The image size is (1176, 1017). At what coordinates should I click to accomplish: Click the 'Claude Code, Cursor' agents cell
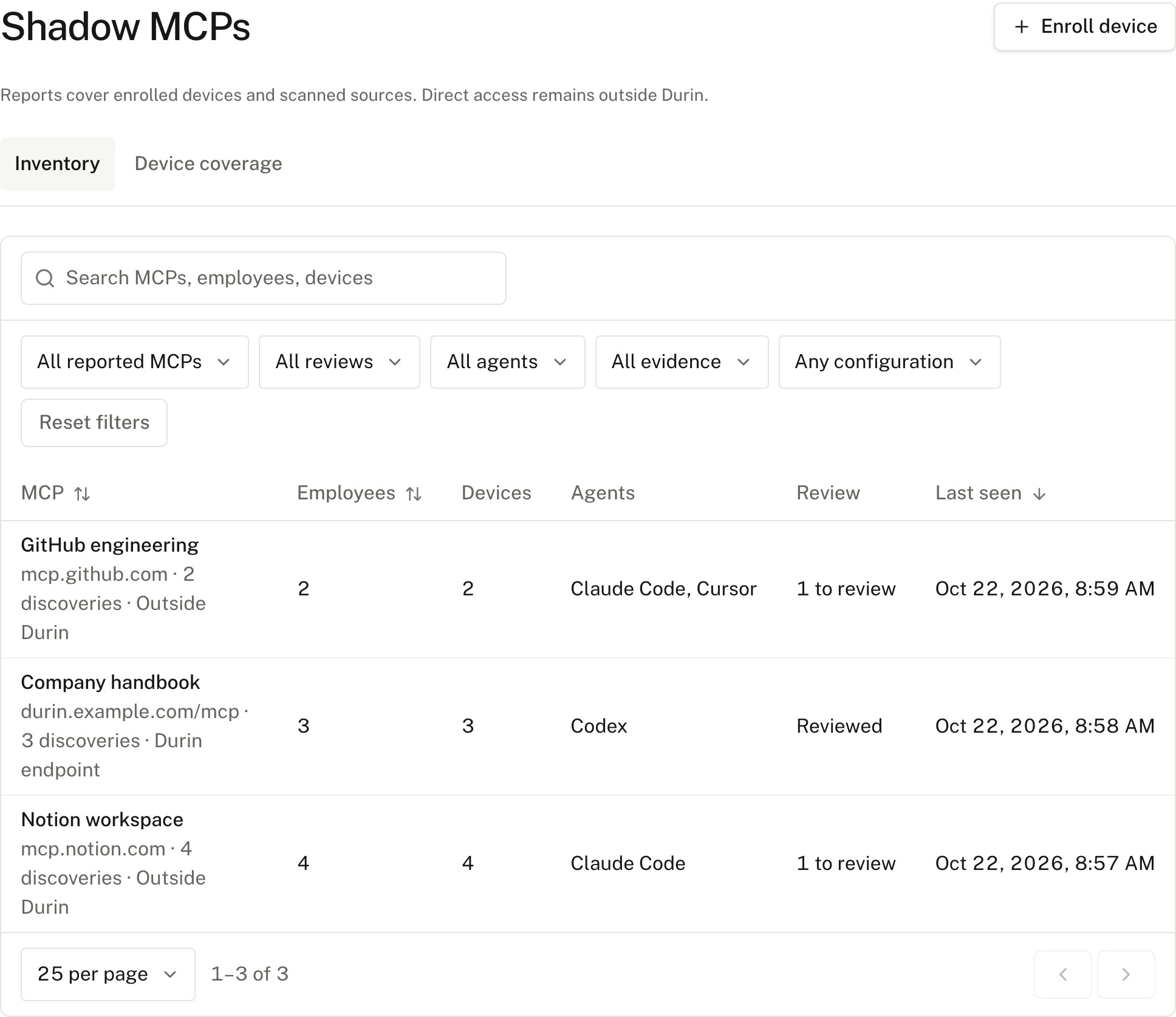click(x=663, y=589)
